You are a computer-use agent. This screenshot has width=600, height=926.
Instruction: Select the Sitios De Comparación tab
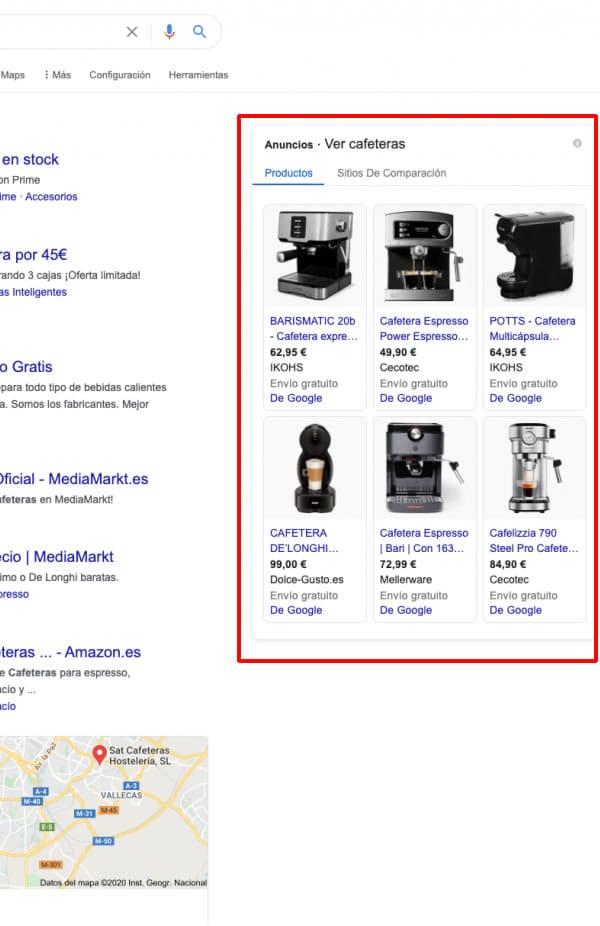[x=392, y=173]
